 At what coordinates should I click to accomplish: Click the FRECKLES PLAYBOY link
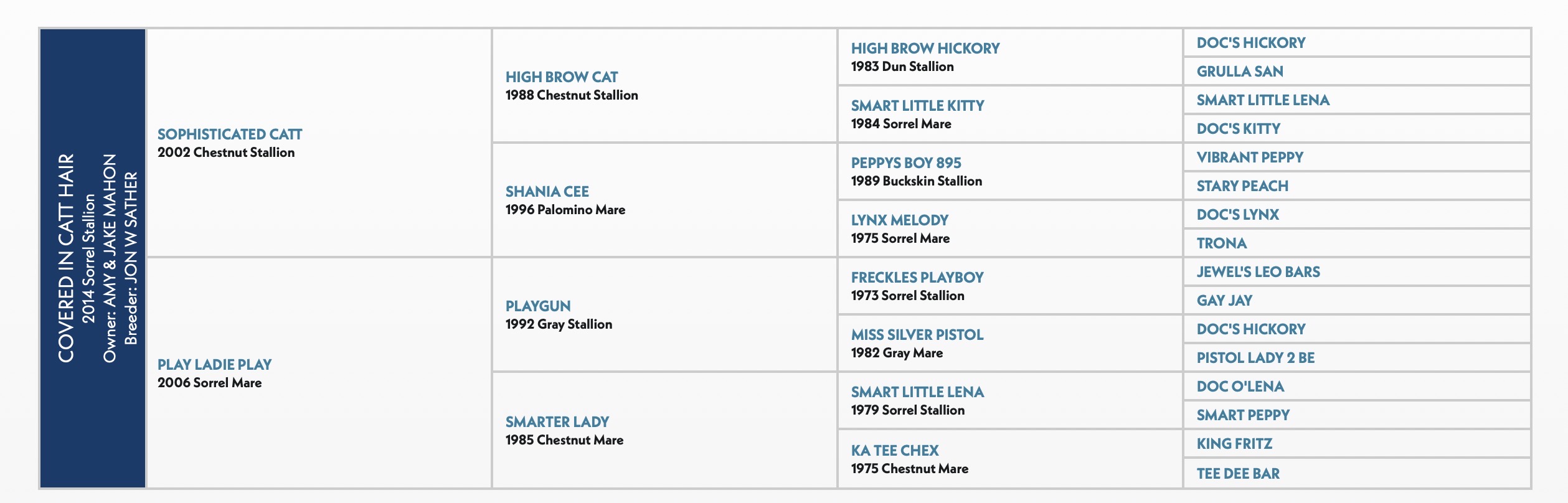917,278
